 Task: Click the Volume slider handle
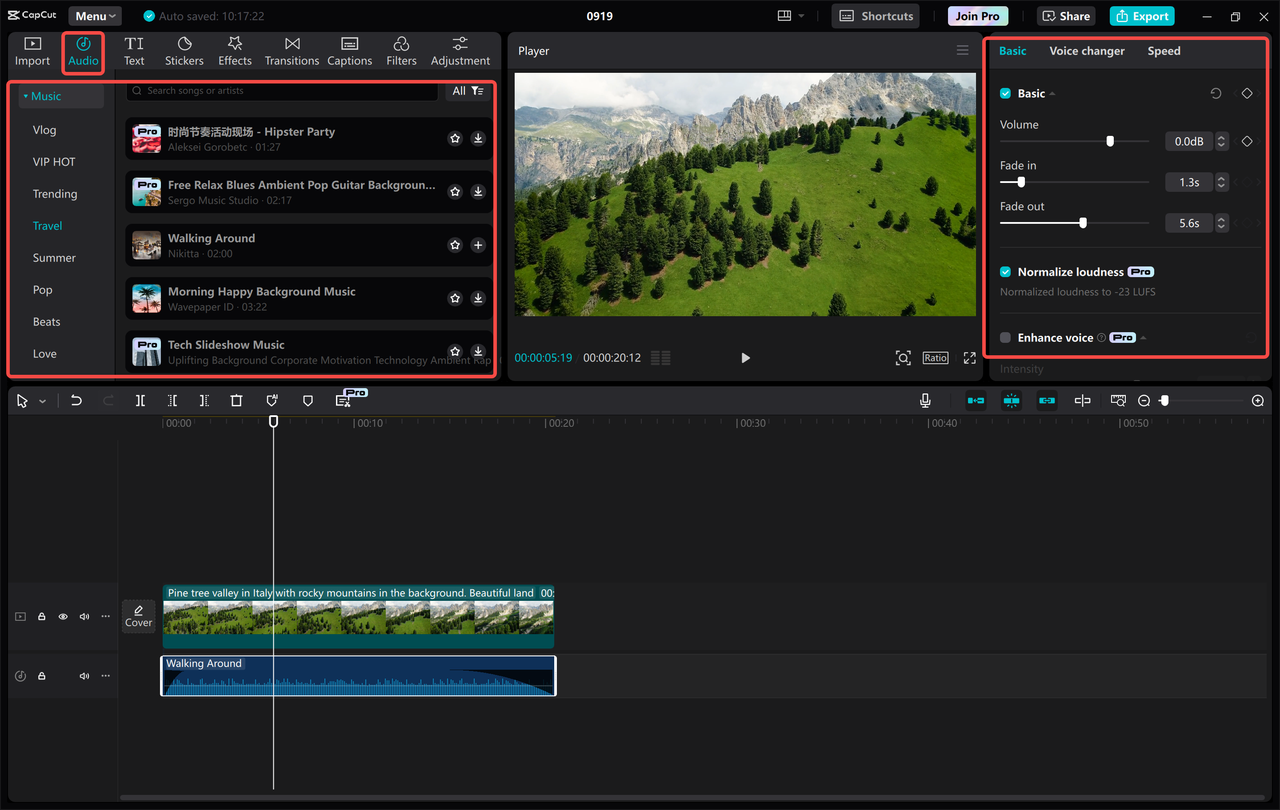pyautogui.click(x=1110, y=141)
